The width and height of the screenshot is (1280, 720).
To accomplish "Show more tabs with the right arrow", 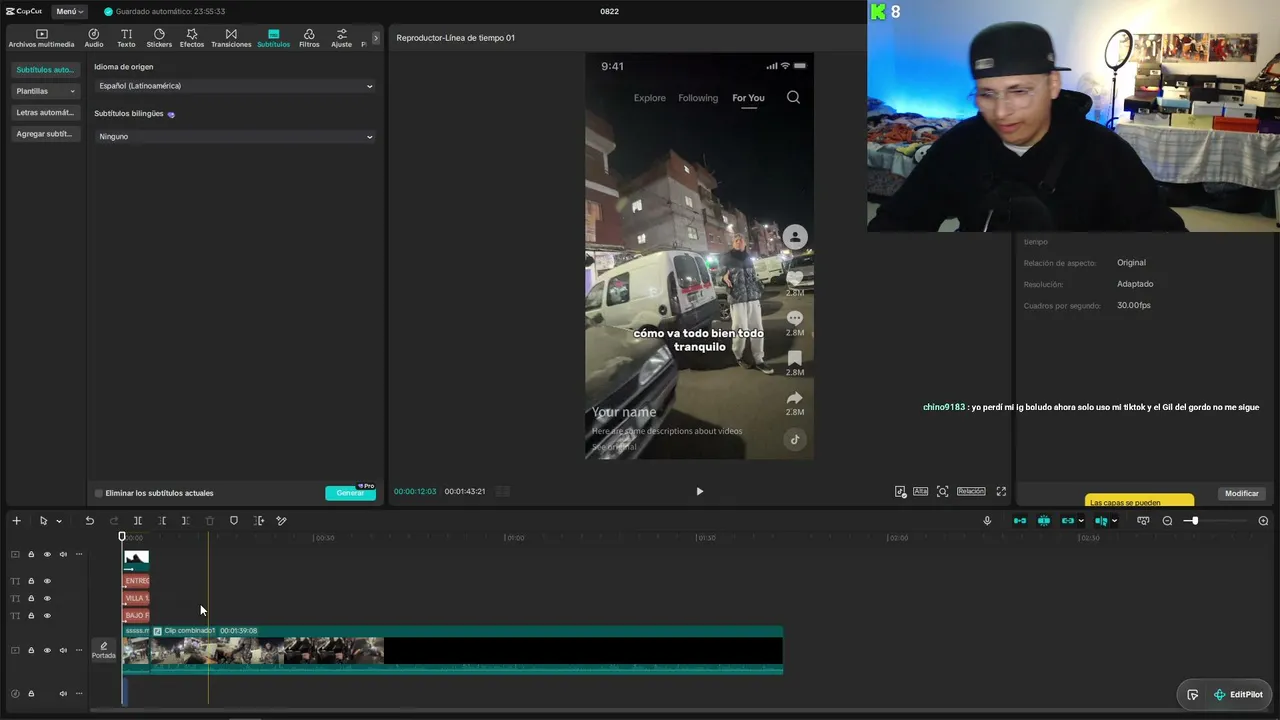I will pyautogui.click(x=376, y=38).
